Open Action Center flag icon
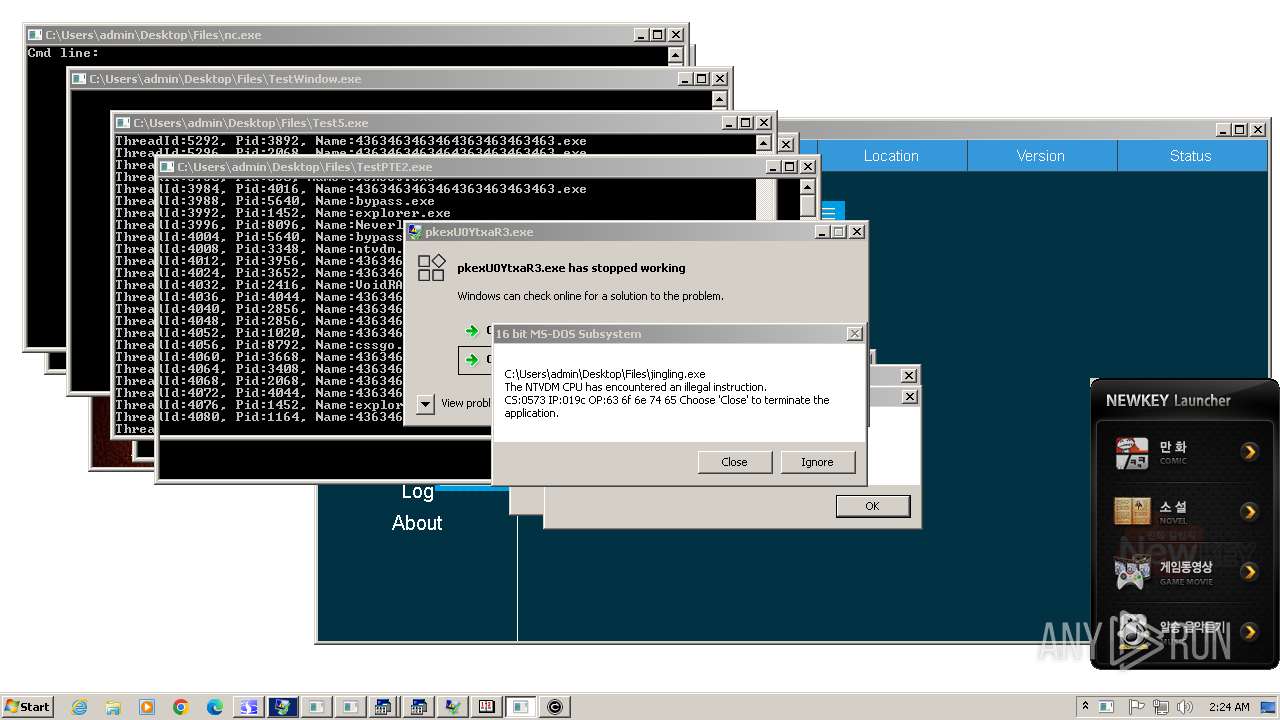The image size is (1280, 720). click(x=1137, y=707)
